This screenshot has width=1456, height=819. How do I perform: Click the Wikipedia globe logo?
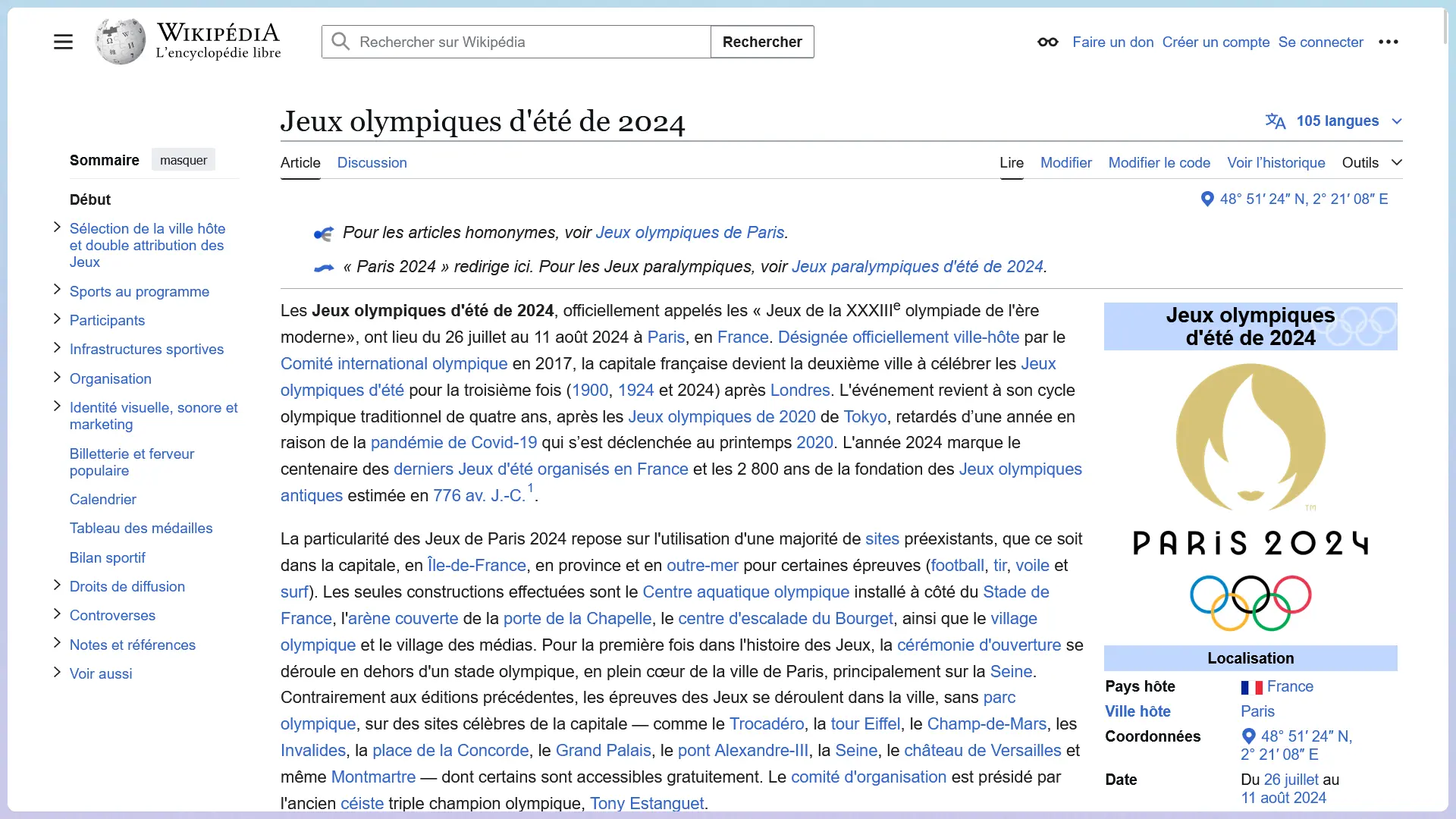[x=120, y=42]
